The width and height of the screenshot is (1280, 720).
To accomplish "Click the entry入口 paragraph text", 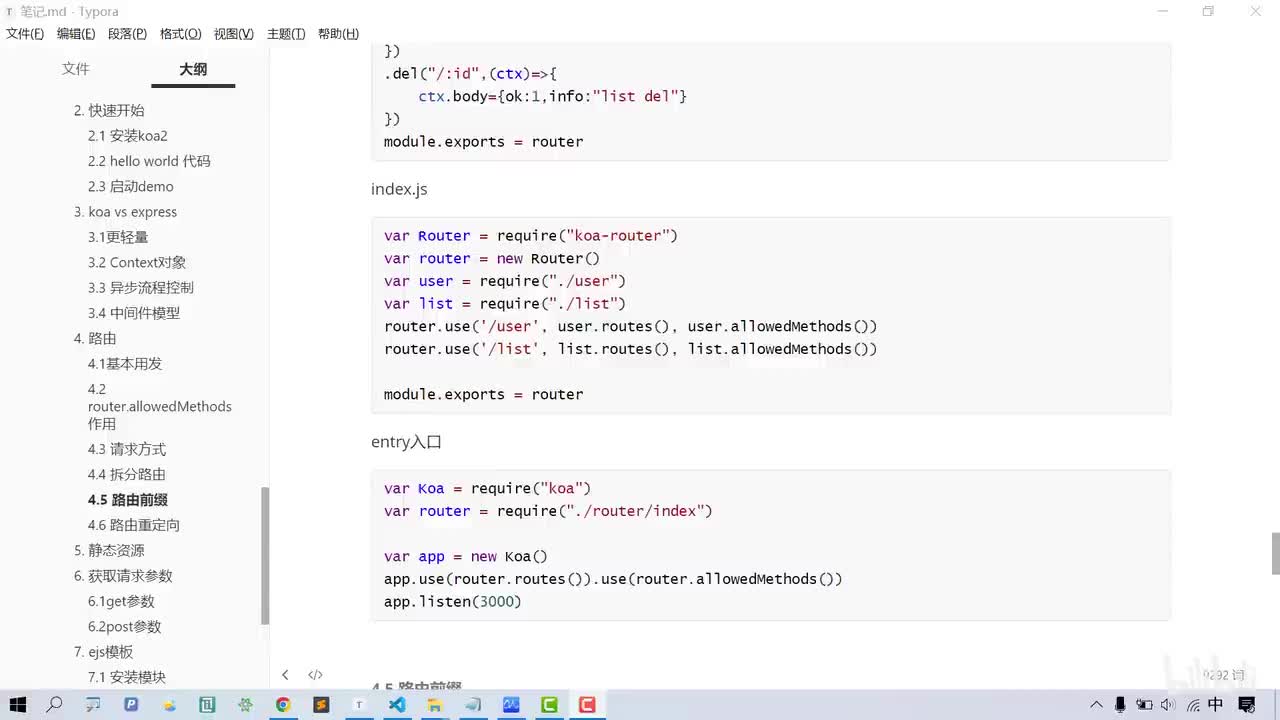I will click(x=406, y=442).
